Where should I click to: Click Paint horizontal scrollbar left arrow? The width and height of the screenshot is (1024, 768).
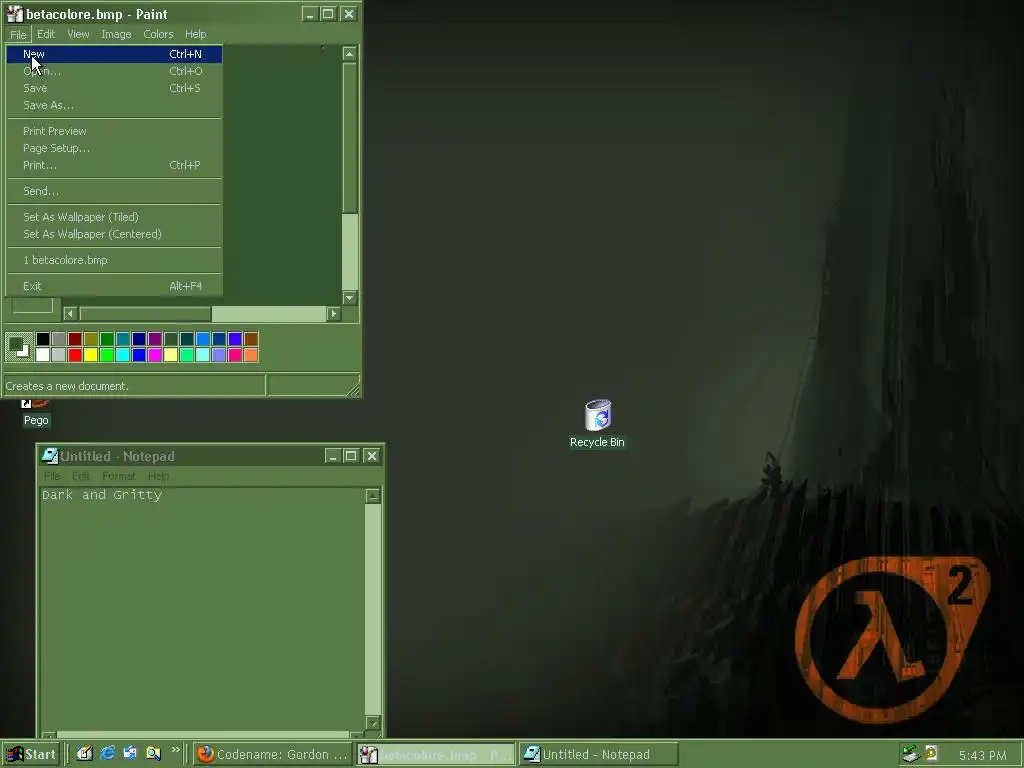[71, 313]
